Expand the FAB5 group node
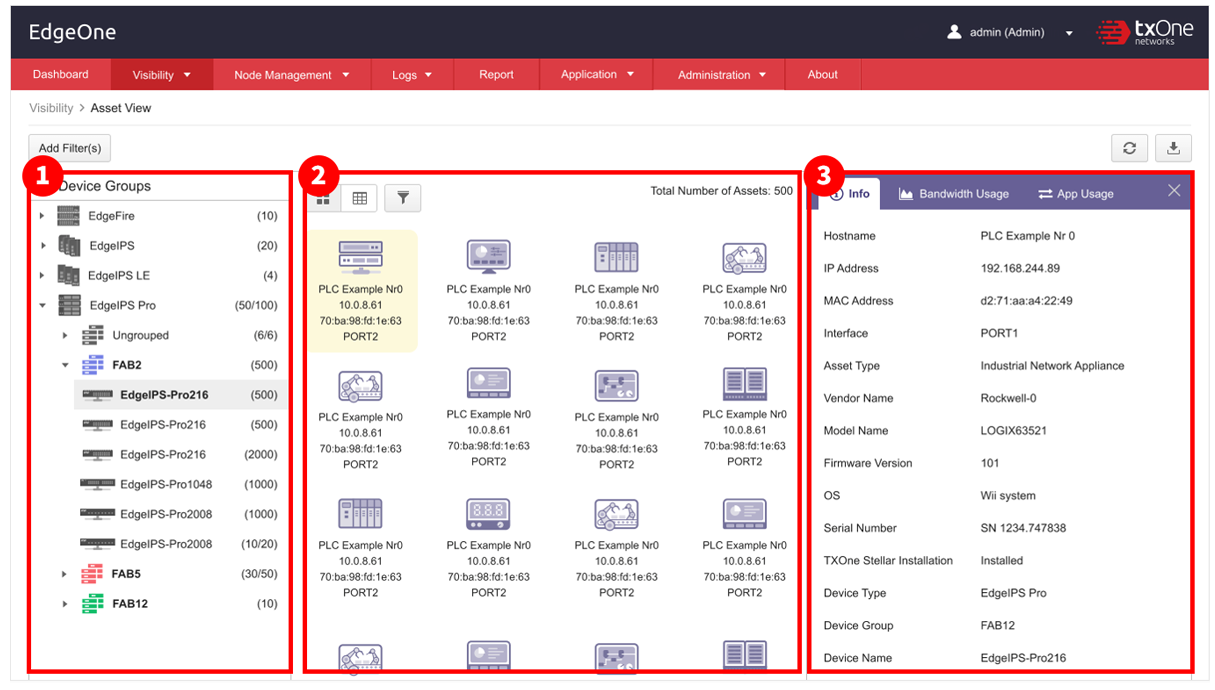Image resolution: width=1215 pixels, height=690 pixels. point(65,574)
